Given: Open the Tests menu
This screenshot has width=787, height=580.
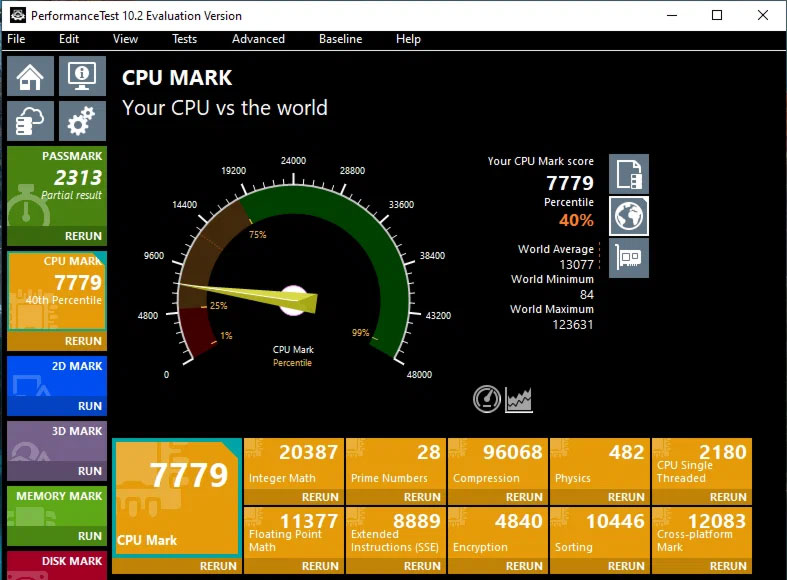Looking at the screenshot, I should [x=184, y=39].
